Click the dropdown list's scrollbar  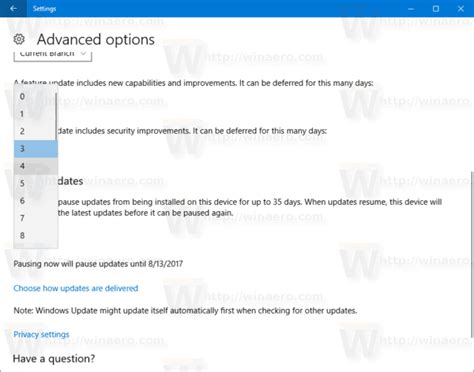(56, 117)
